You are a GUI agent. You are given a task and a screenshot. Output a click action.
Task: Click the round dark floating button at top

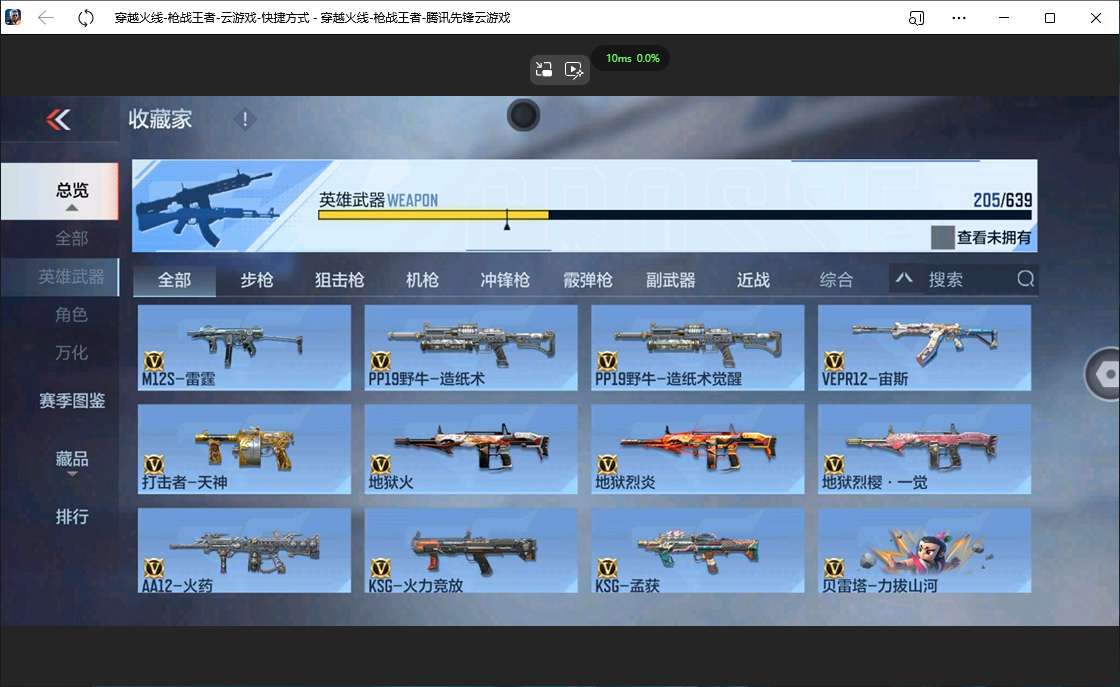523,115
